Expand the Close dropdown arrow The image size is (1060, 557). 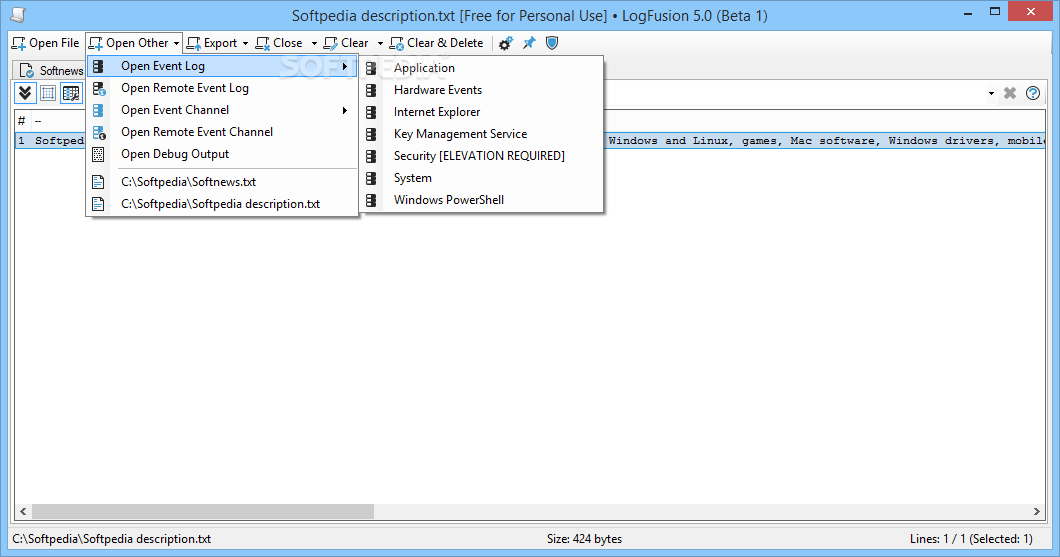(x=314, y=43)
